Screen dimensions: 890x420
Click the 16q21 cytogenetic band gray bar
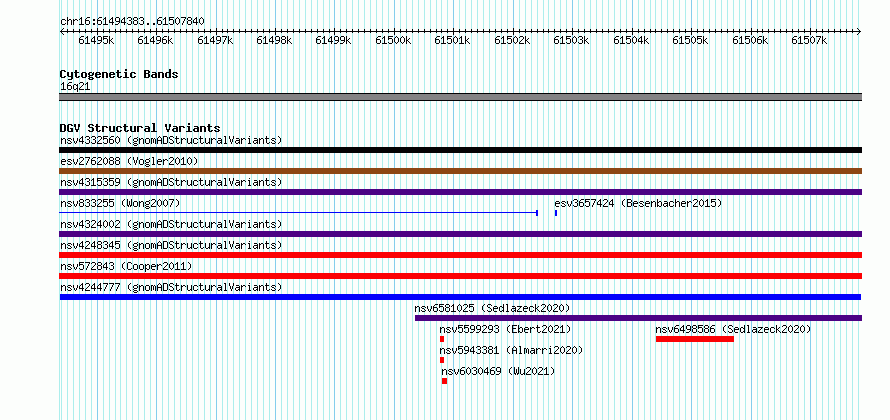click(461, 97)
